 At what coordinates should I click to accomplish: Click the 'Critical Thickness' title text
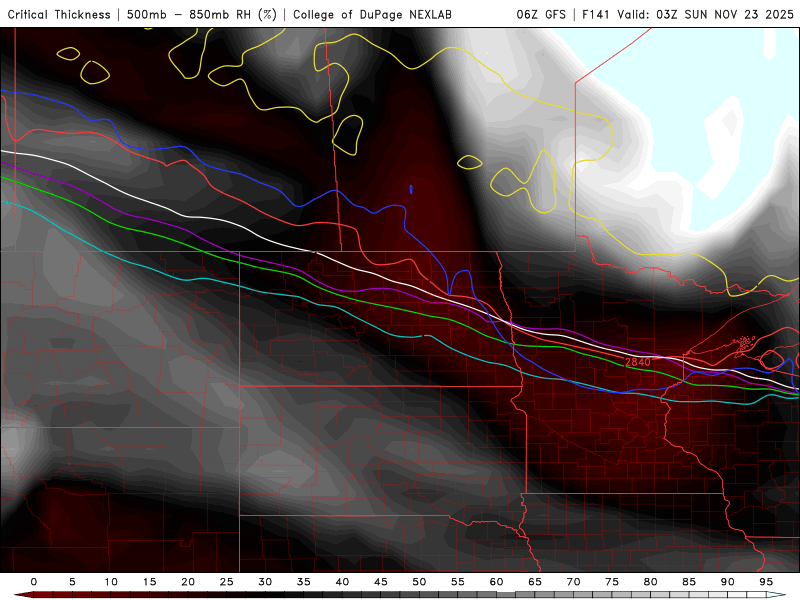tap(59, 14)
